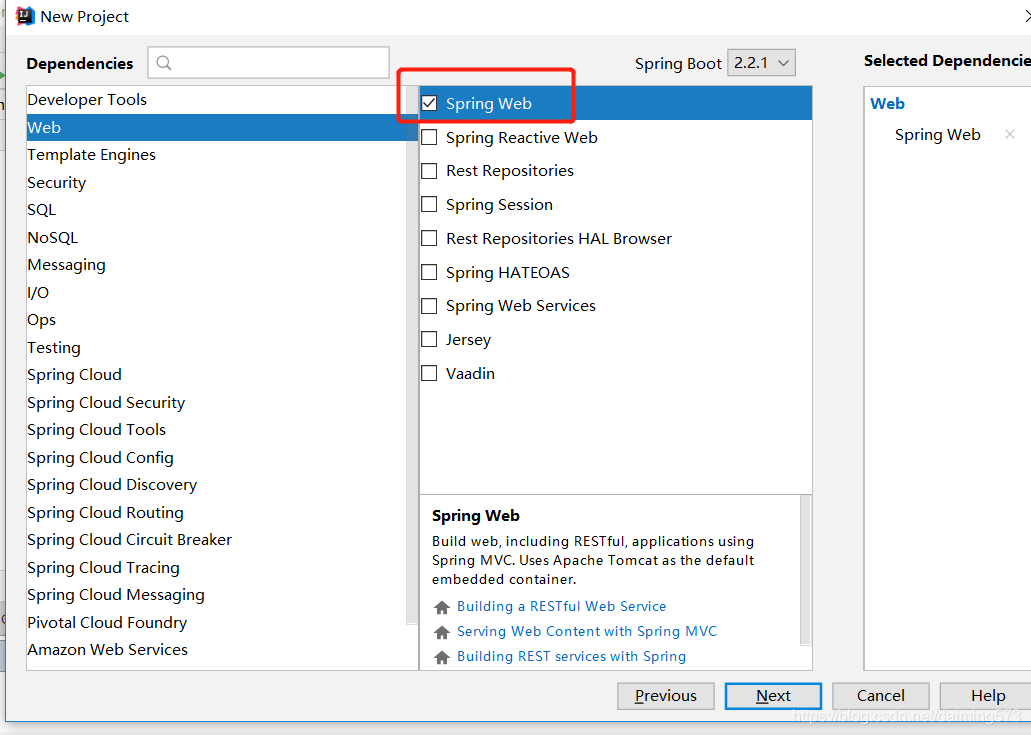Open Building a RESTful Web Service link
The width and height of the screenshot is (1031, 735).
click(x=562, y=606)
